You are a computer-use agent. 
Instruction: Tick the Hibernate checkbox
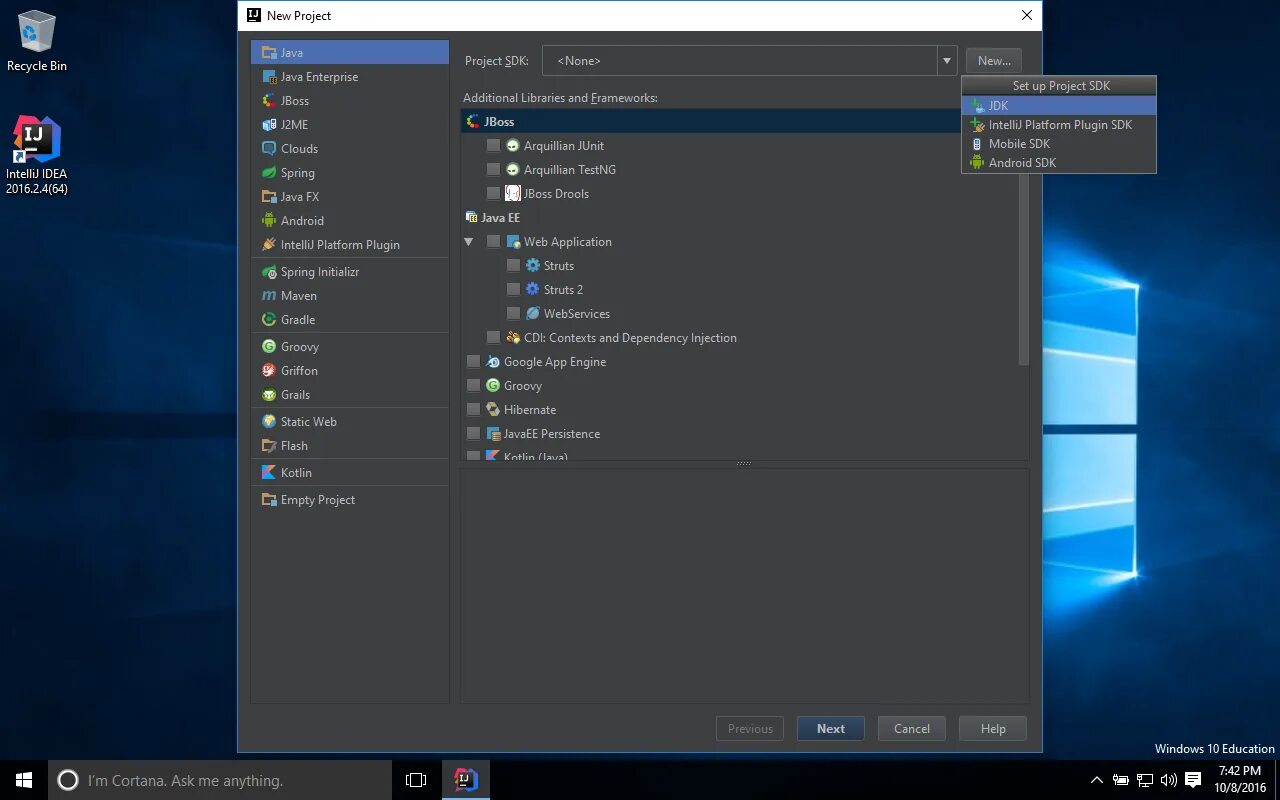click(473, 410)
